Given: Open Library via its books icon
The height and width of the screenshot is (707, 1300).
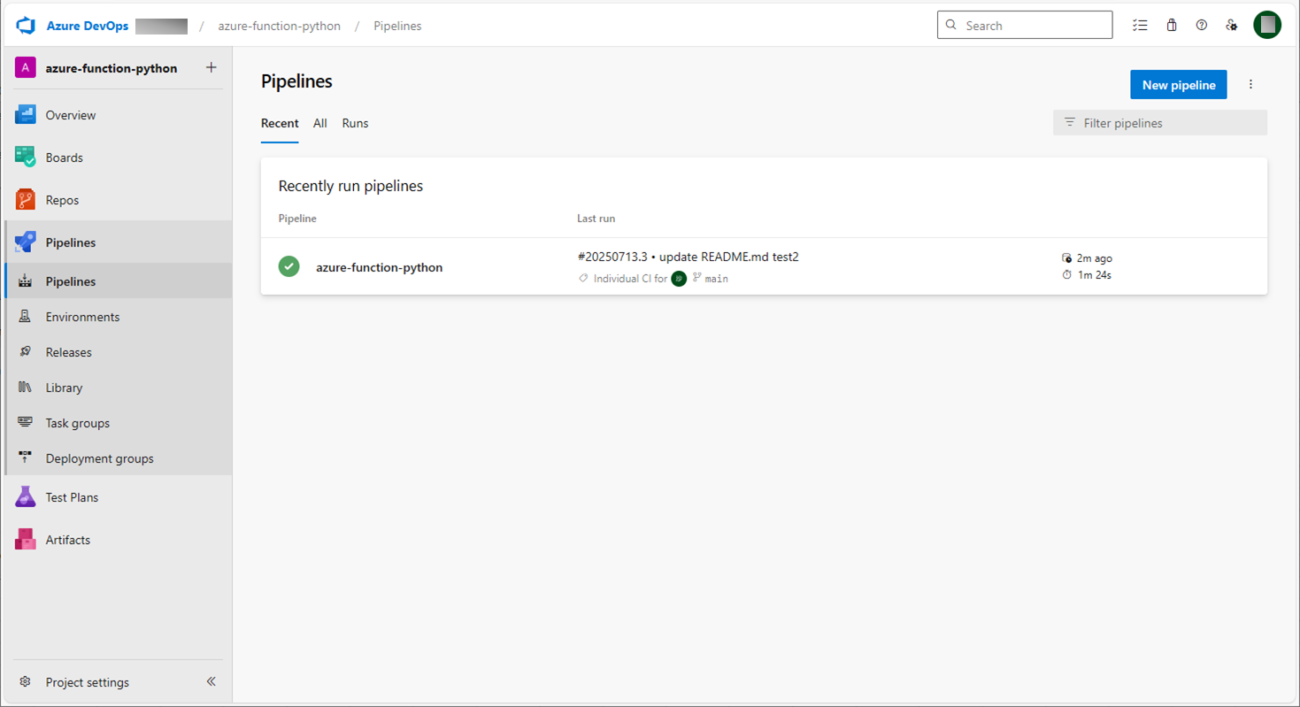Looking at the screenshot, I should pos(25,387).
